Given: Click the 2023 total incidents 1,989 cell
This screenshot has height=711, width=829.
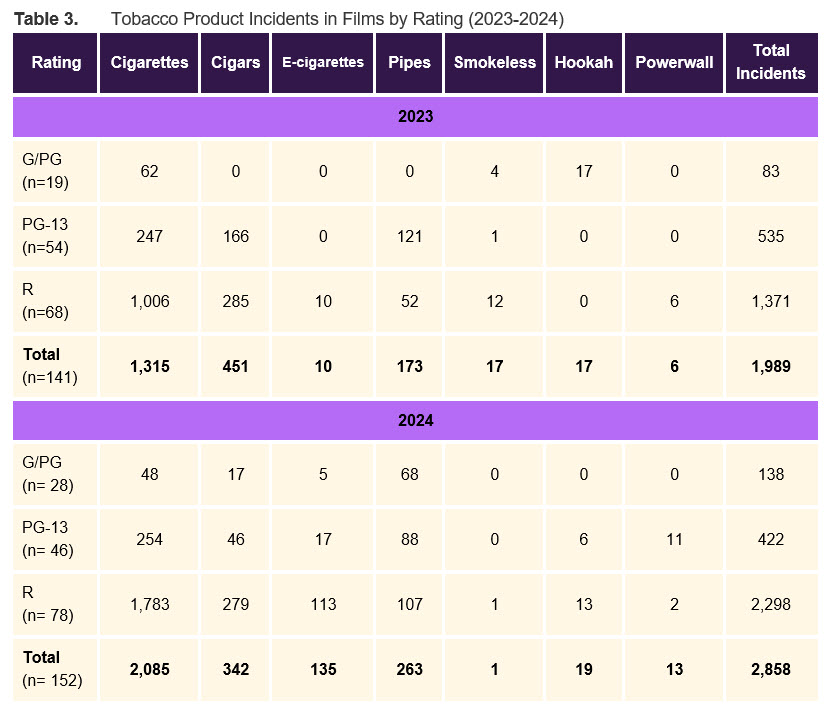Looking at the screenshot, I should point(771,366).
